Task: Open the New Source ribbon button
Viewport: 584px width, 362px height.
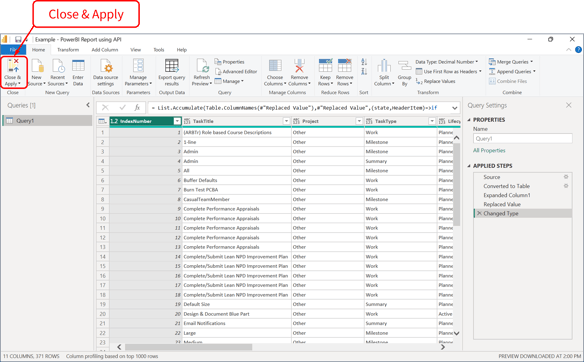Action: pyautogui.click(x=36, y=72)
